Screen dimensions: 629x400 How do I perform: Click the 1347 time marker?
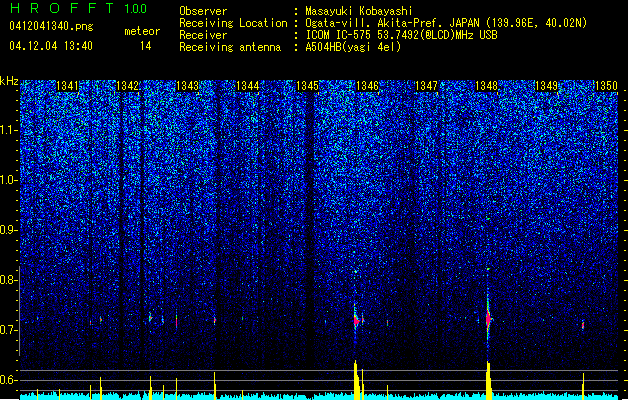[x=426, y=86]
